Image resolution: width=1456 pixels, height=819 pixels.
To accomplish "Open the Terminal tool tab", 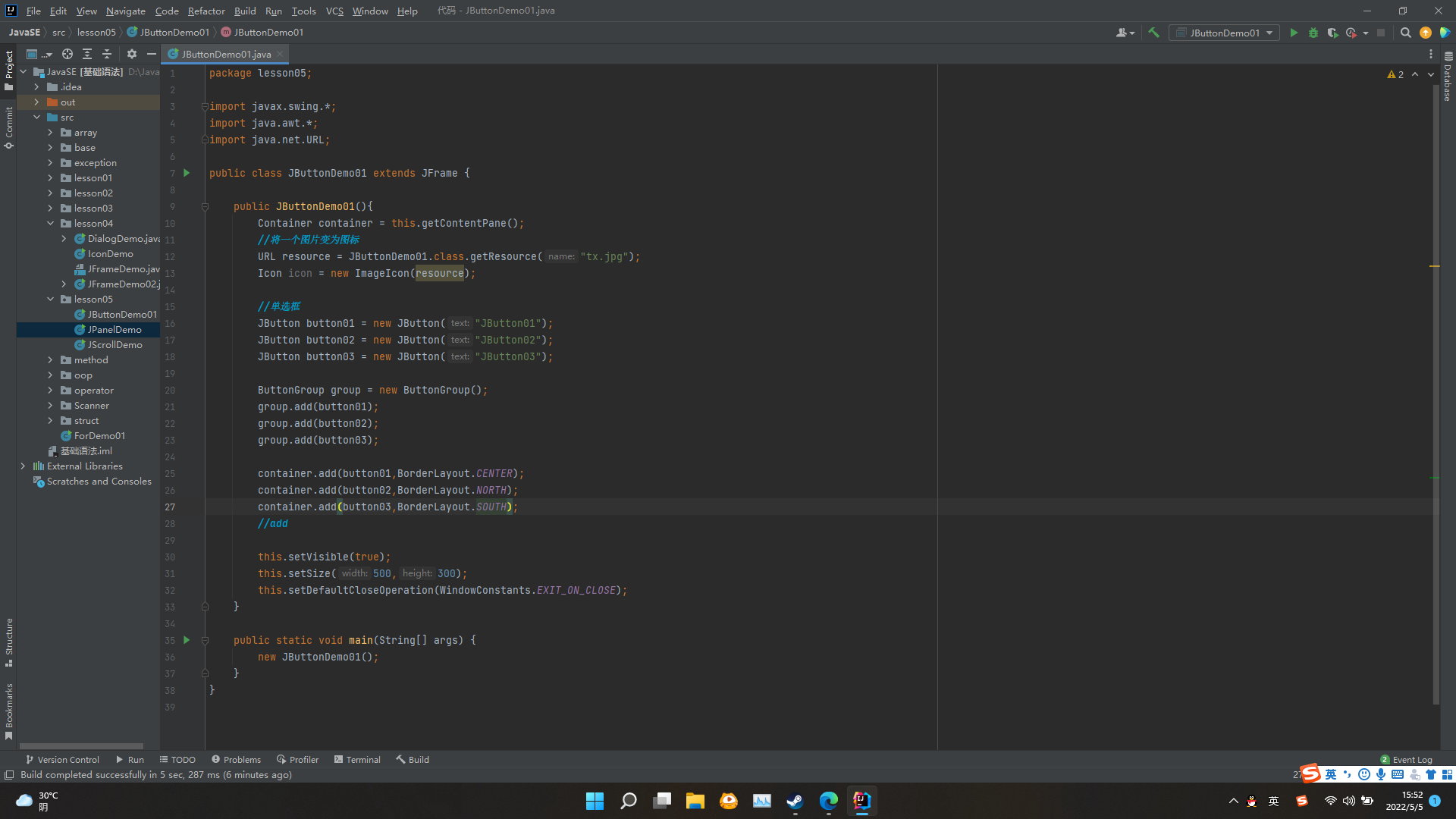I will (357, 759).
